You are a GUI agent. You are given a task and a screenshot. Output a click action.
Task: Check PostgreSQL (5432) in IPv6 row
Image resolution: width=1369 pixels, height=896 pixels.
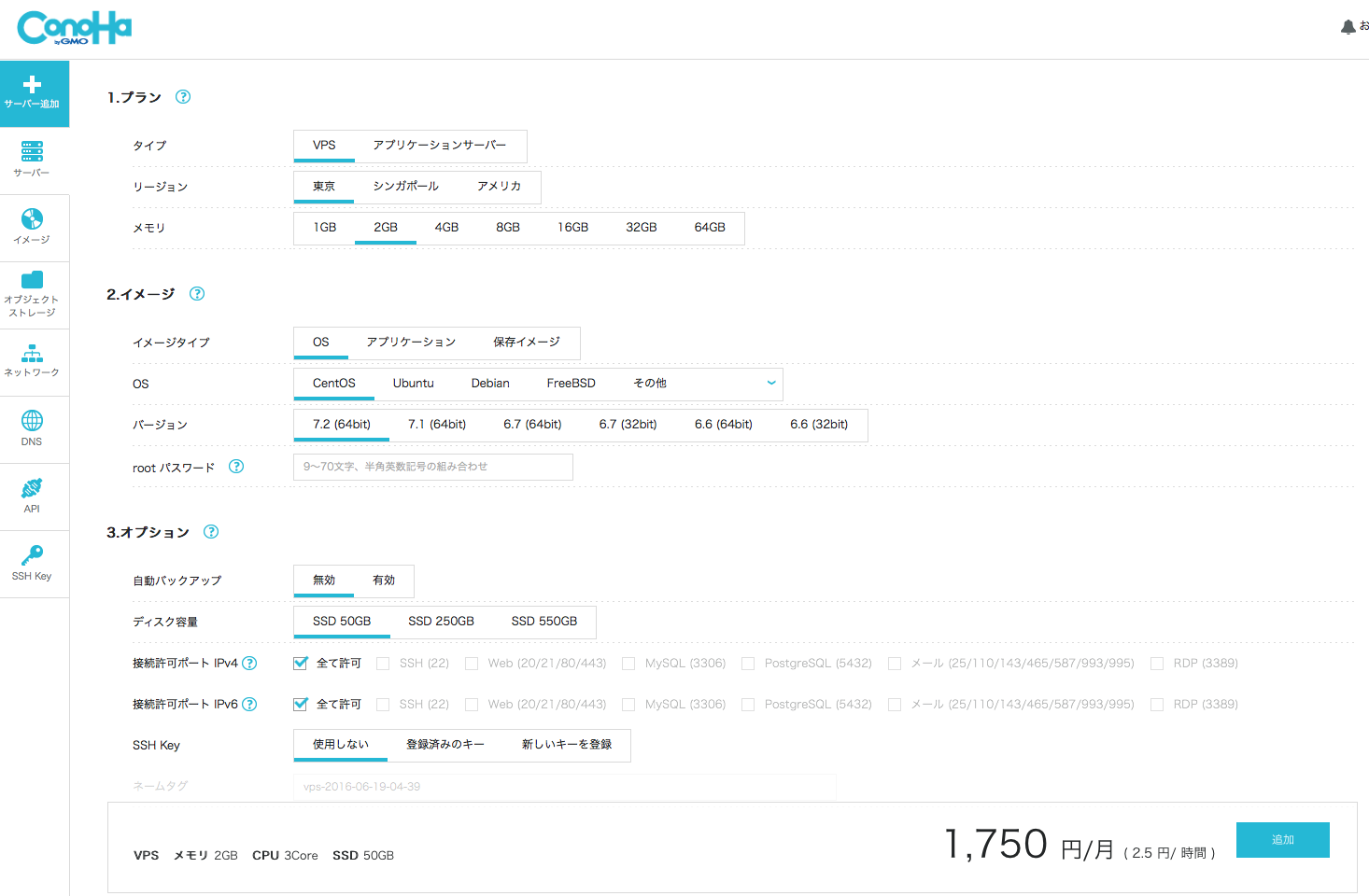click(748, 705)
